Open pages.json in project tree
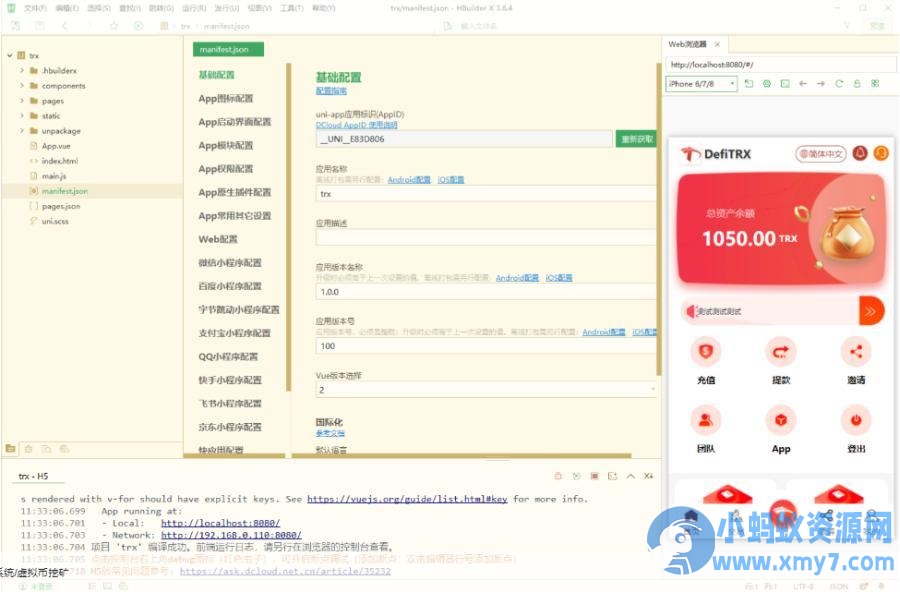Image resolution: width=900 pixels, height=592 pixels. point(60,206)
